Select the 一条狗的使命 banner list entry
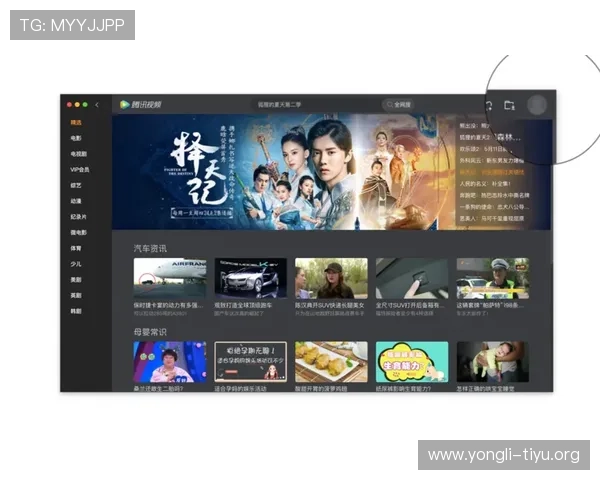Screen dimensions: 600x480 pos(494,207)
